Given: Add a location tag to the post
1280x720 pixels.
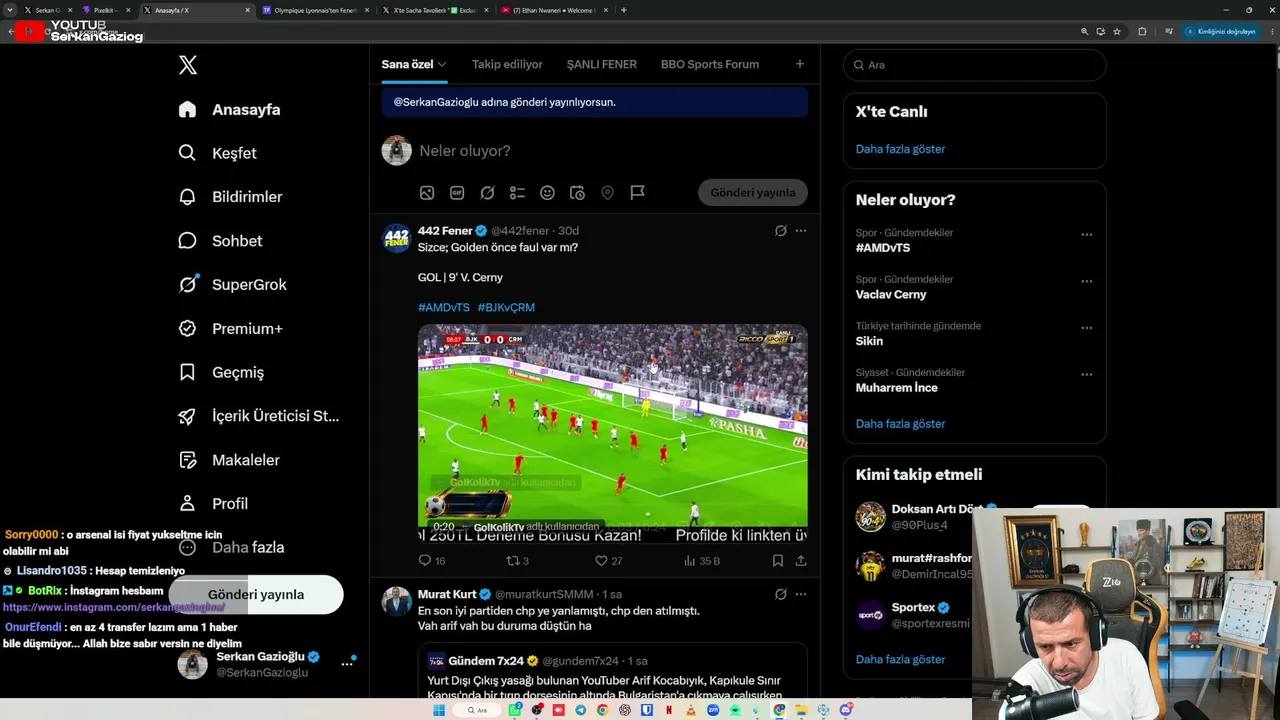Looking at the screenshot, I should (x=607, y=193).
